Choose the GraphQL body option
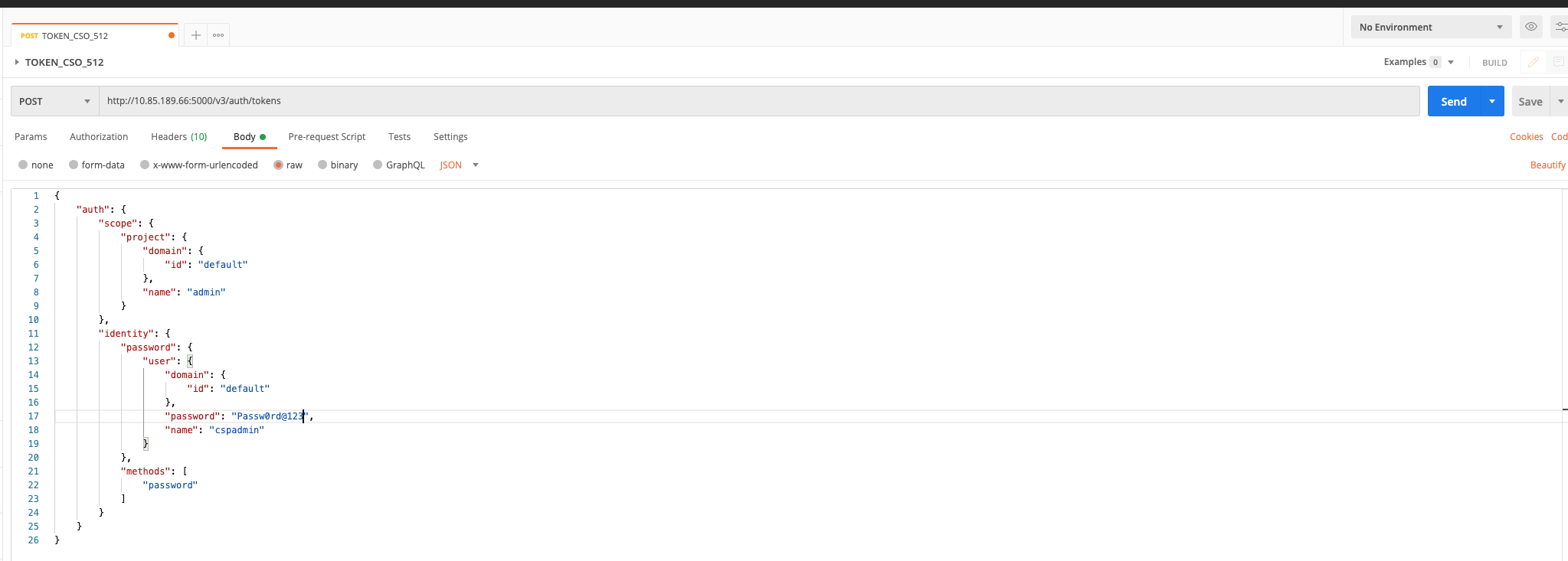This screenshot has width=1568, height=561. (377, 165)
